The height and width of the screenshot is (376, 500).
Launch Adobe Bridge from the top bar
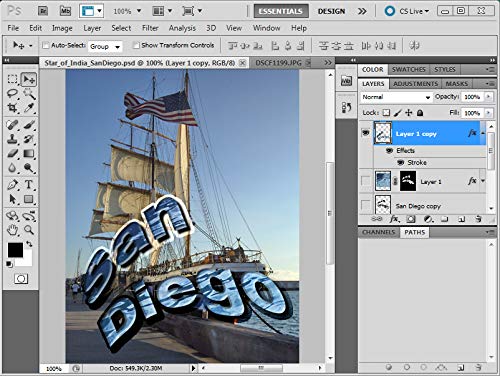pos(42,11)
